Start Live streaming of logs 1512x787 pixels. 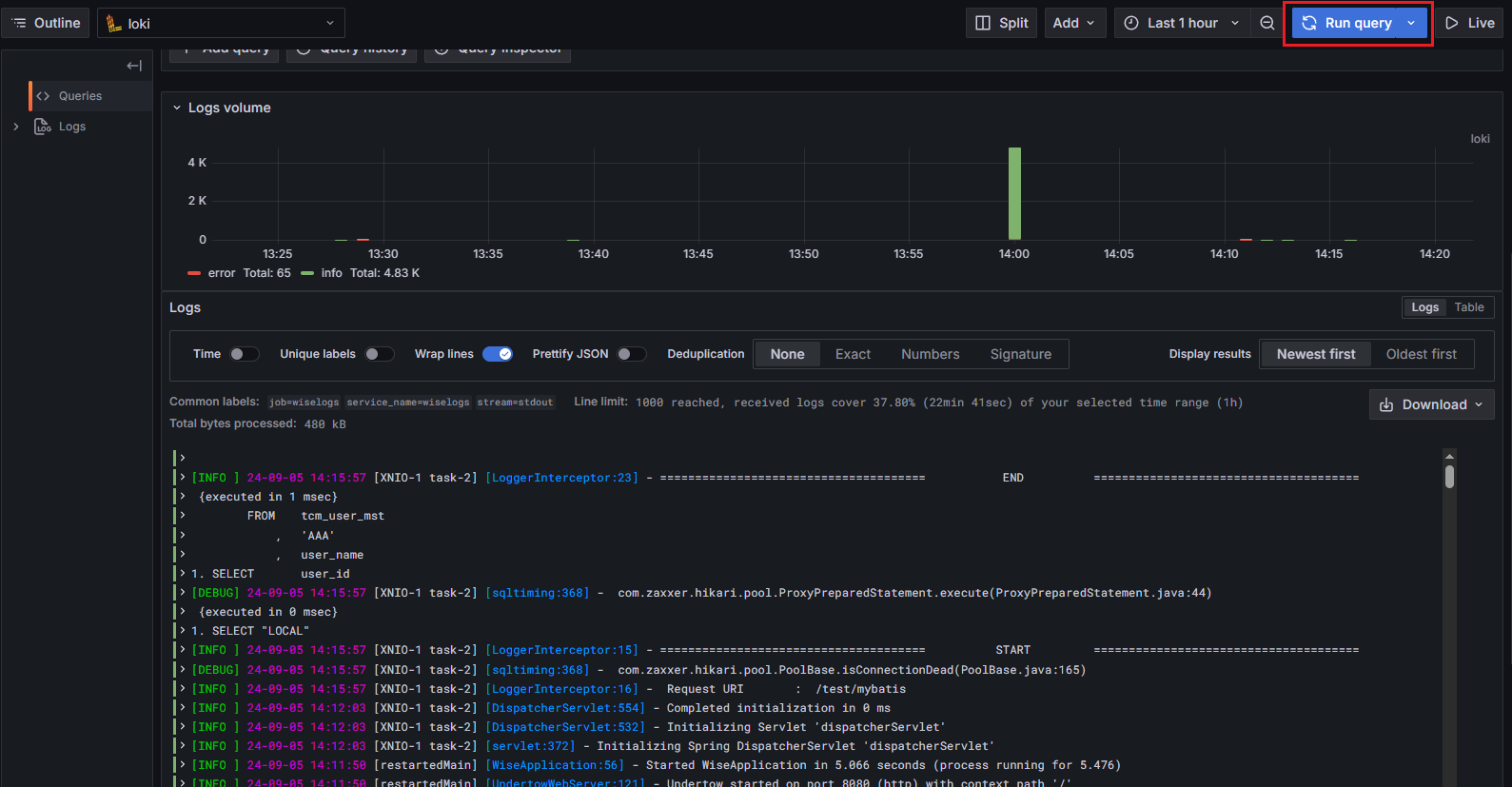(1470, 23)
